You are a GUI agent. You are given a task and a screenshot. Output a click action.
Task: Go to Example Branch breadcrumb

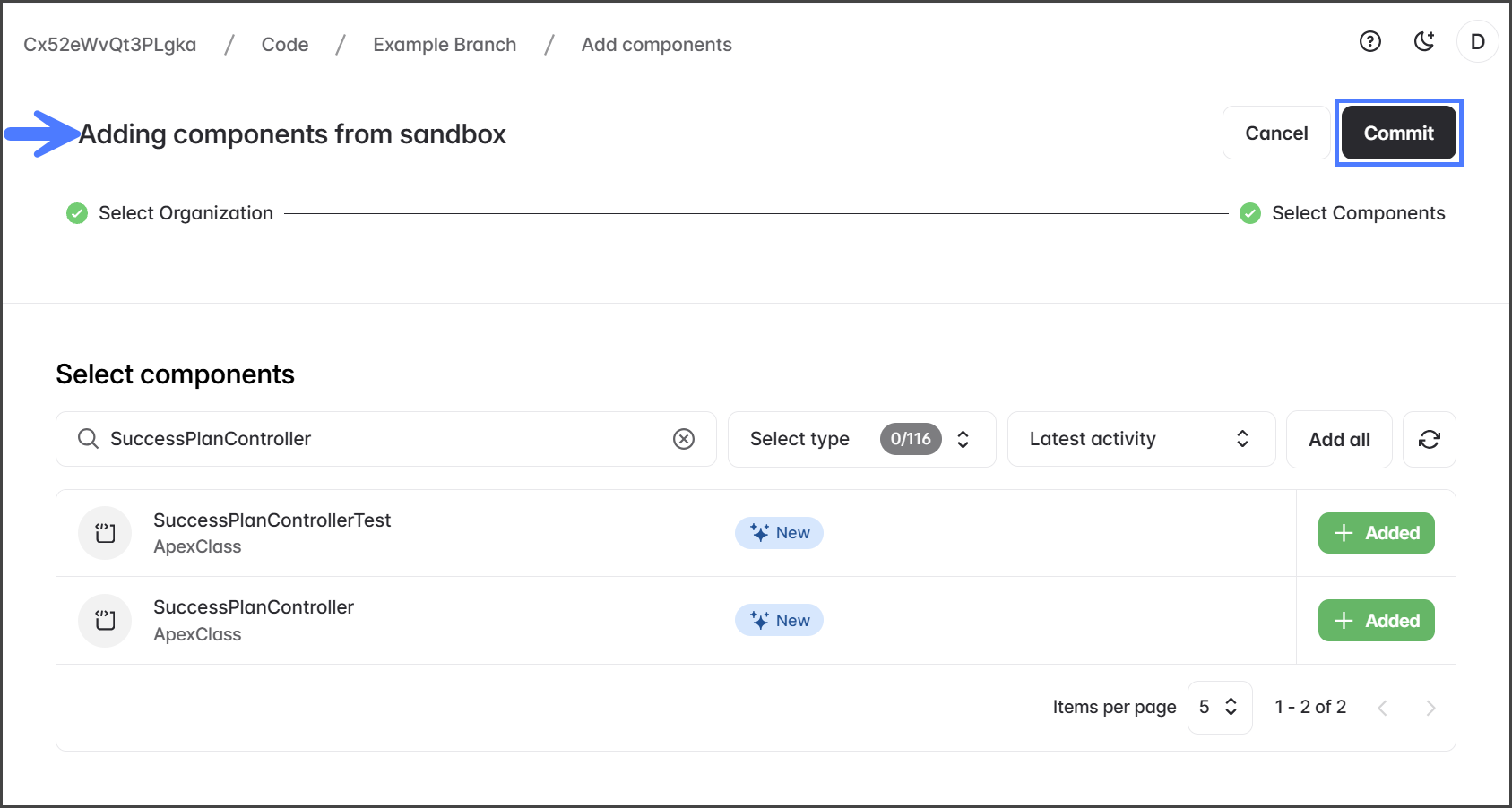click(445, 45)
